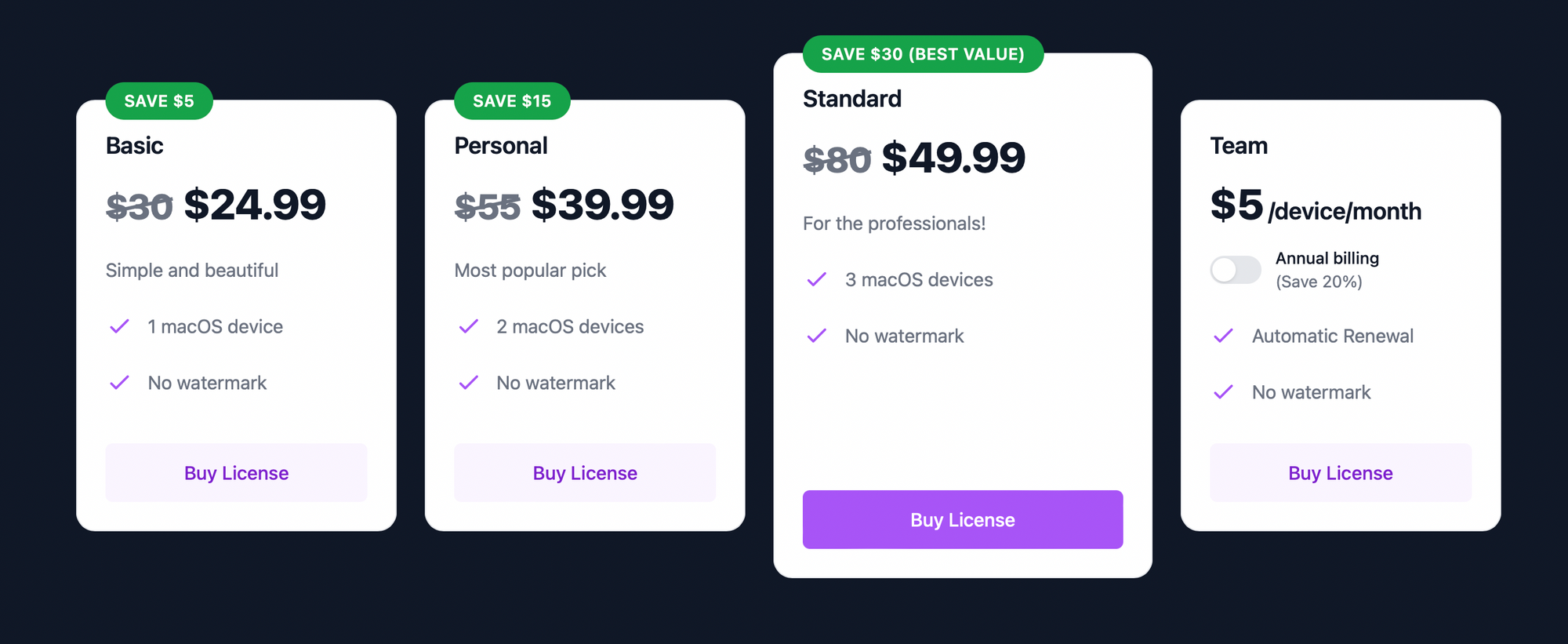Viewport: 1568px width, 644px height.
Task: Click the Team plan heading
Action: click(1239, 146)
